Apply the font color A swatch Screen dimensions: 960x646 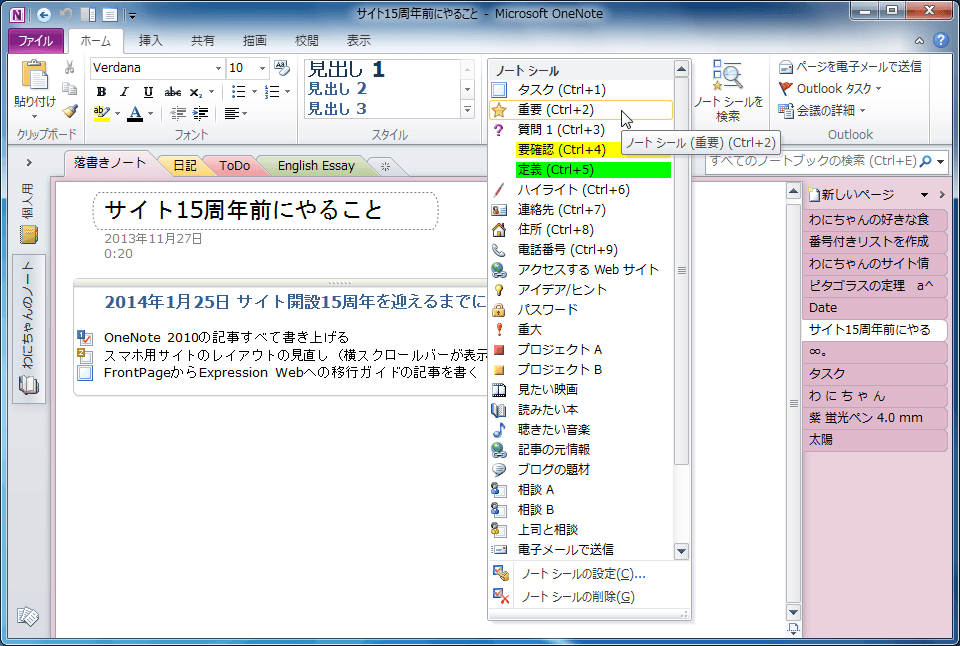(x=135, y=113)
